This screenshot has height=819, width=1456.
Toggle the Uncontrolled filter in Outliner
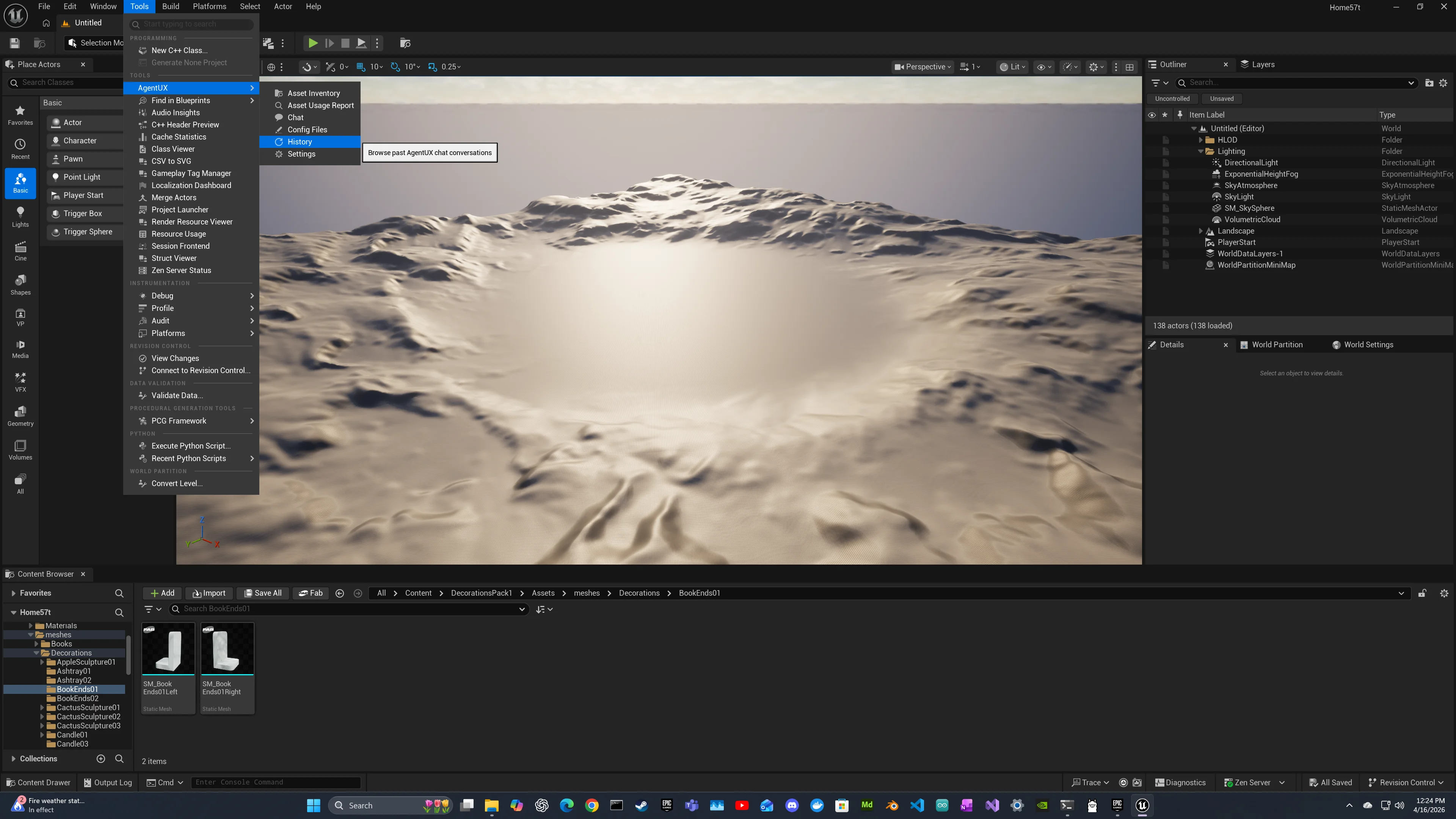(1172, 98)
